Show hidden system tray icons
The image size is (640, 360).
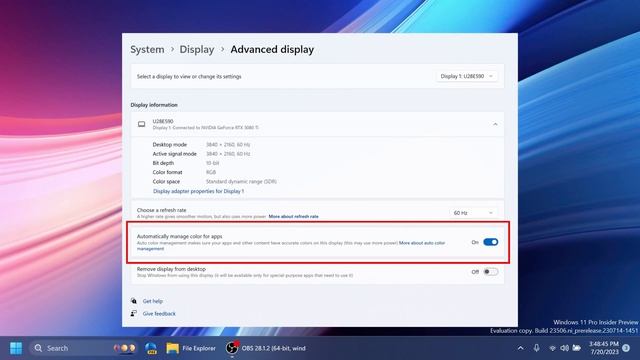520,348
